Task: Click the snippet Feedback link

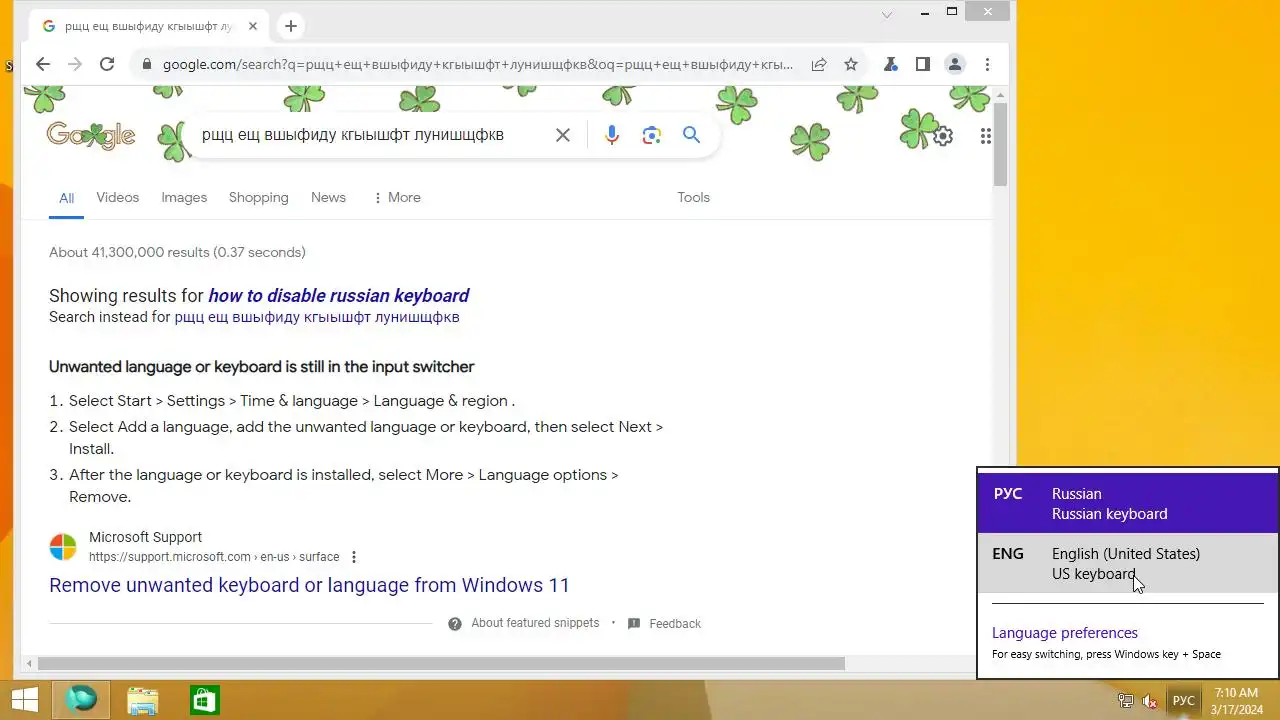Action: (675, 624)
